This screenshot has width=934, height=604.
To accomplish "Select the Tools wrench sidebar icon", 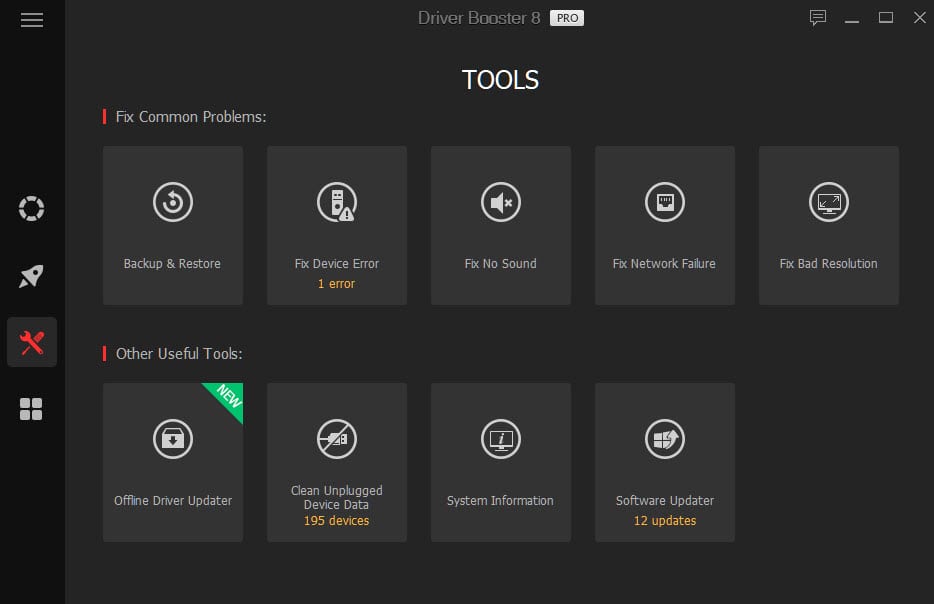I will pos(32,343).
